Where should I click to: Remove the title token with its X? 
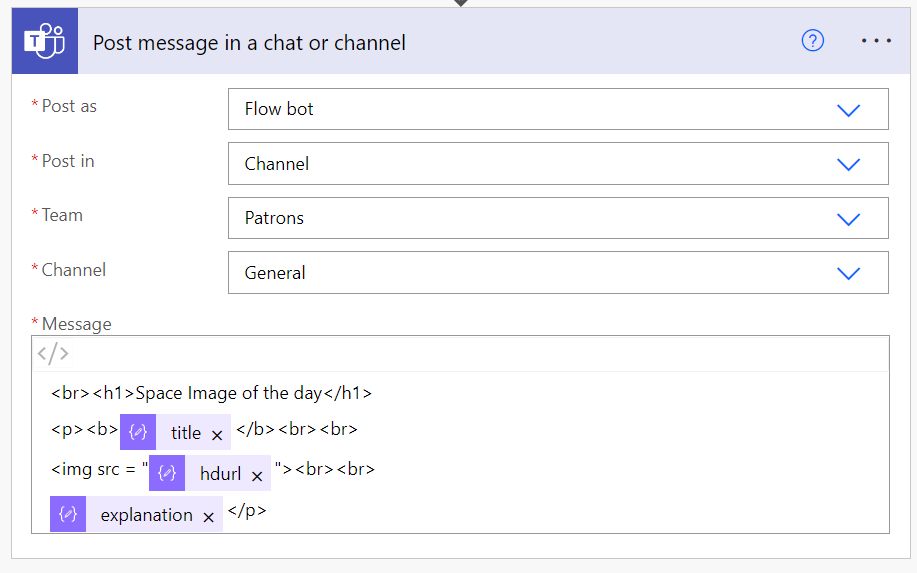216,434
